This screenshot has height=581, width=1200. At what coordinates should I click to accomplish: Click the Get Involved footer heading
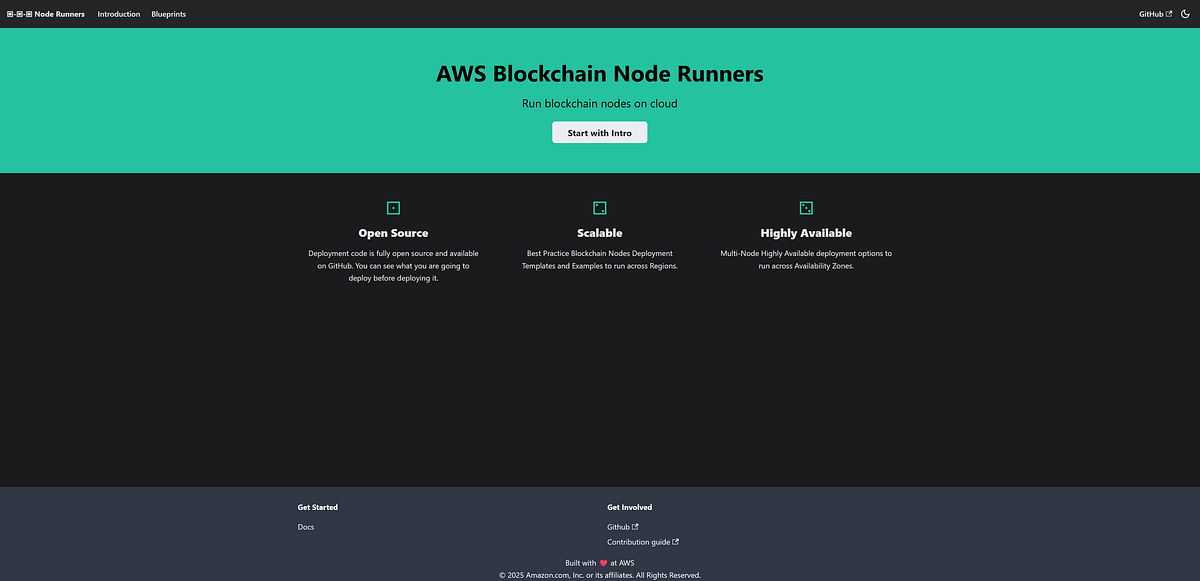pos(629,507)
